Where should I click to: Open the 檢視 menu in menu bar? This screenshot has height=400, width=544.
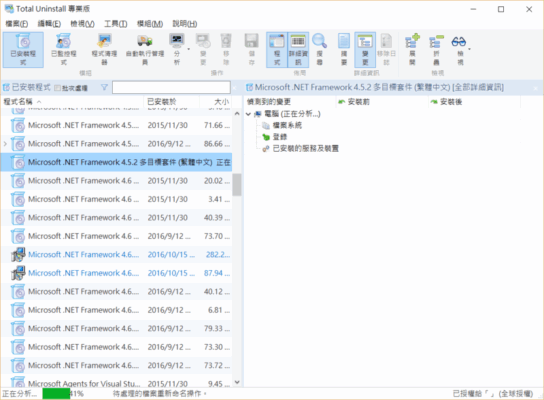[82, 24]
